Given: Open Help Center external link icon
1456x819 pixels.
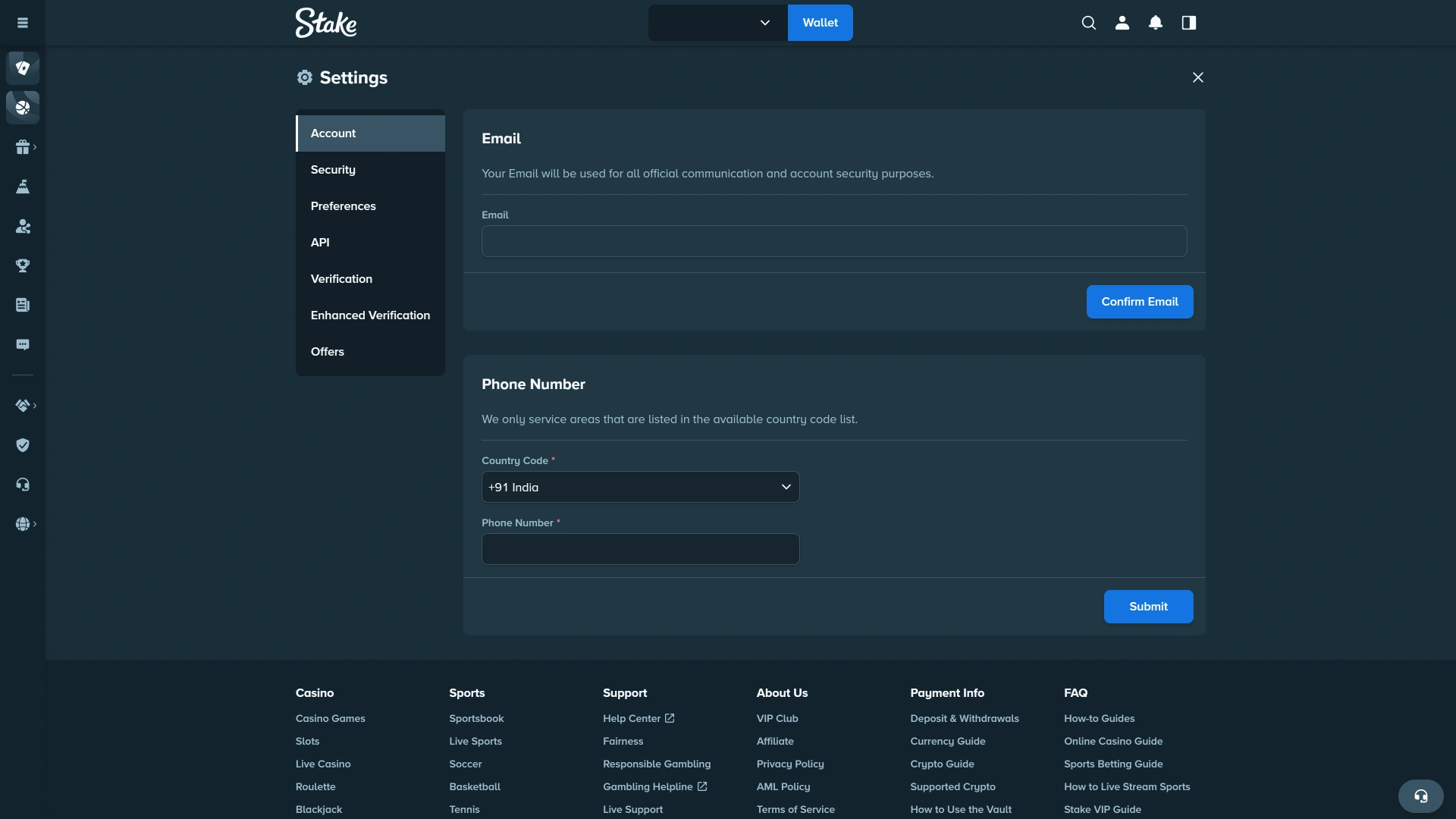Looking at the screenshot, I should tap(670, 718).
